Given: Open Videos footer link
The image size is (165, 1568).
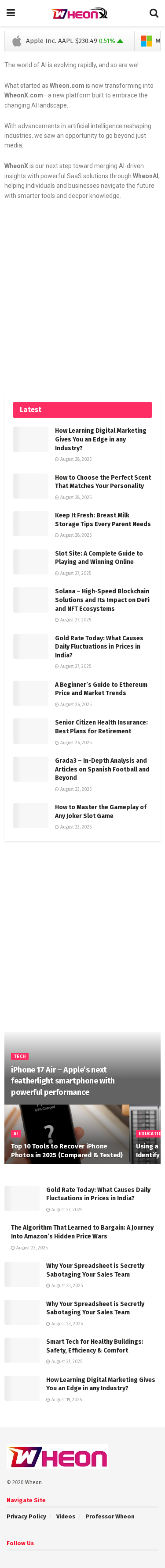Looking at the screenshot, I should click(66, 1516).
